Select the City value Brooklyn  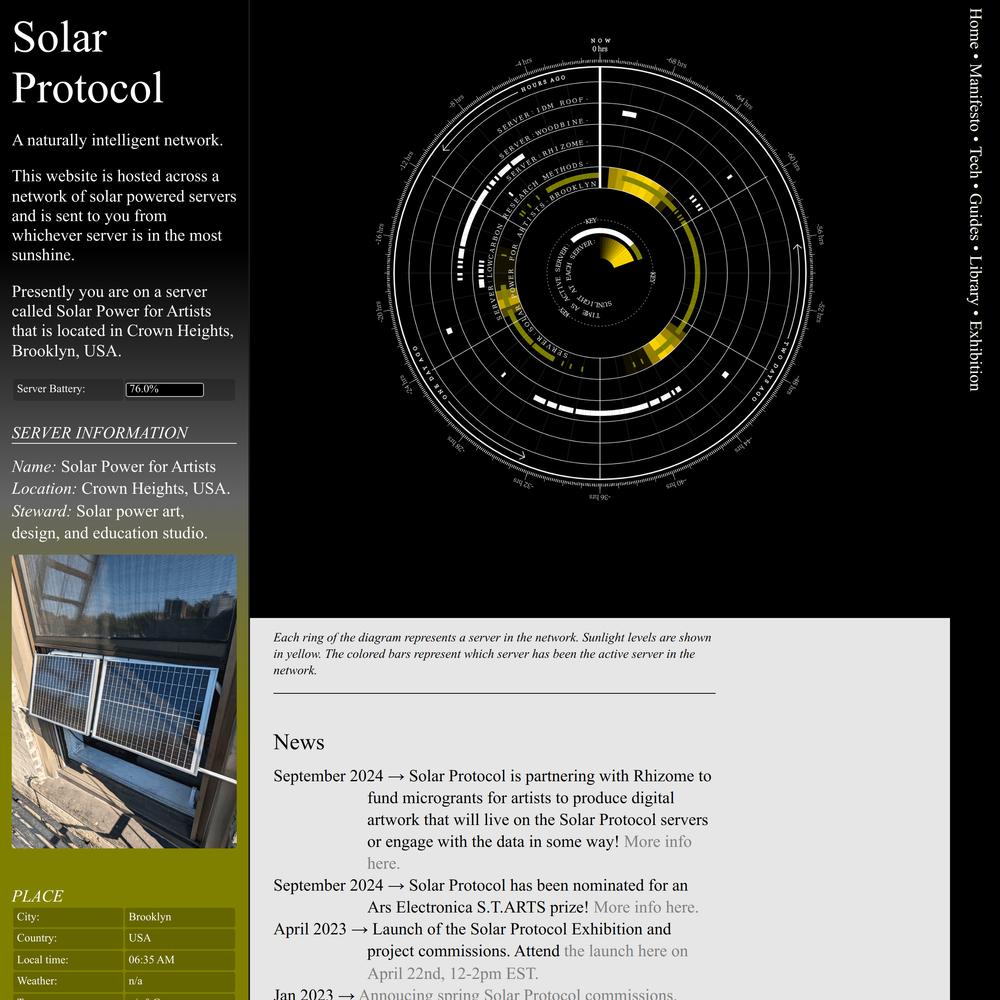[150, 916]
